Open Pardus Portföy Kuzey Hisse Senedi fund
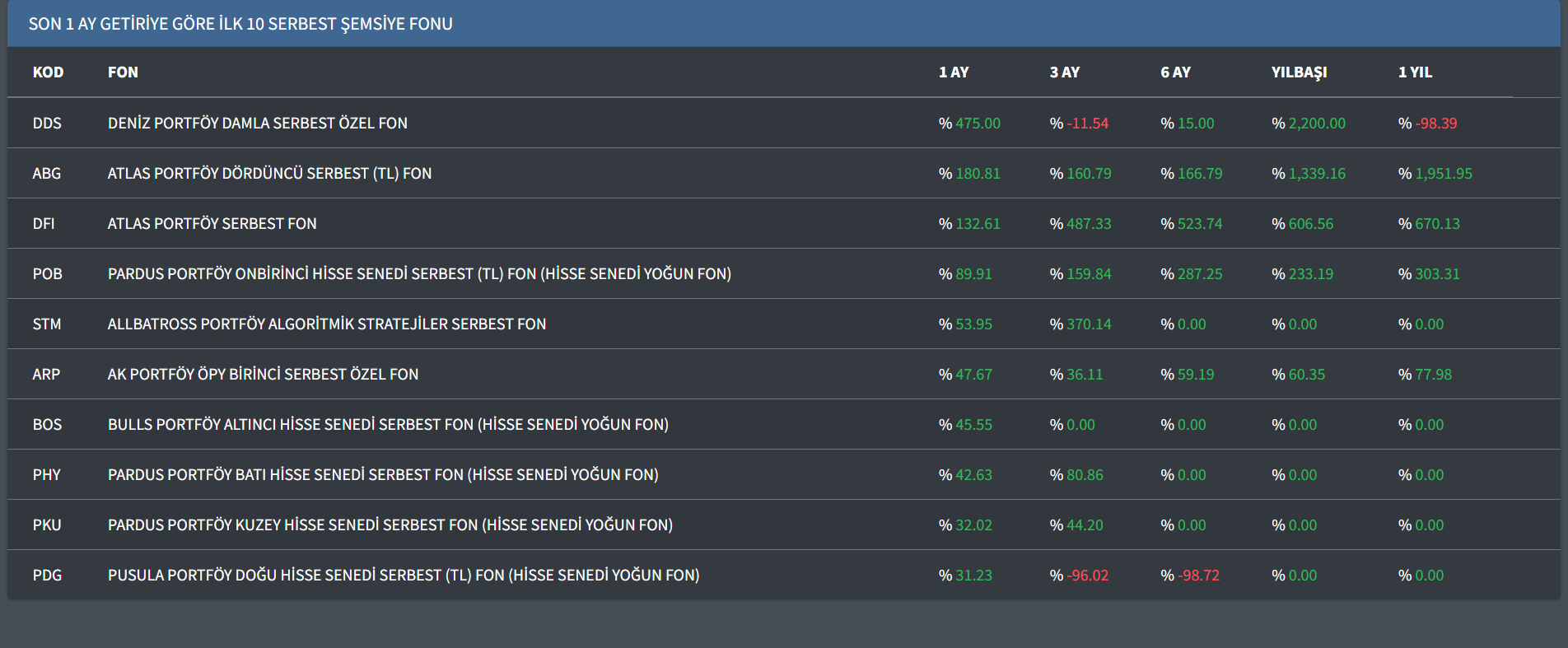 coord(390,525)
